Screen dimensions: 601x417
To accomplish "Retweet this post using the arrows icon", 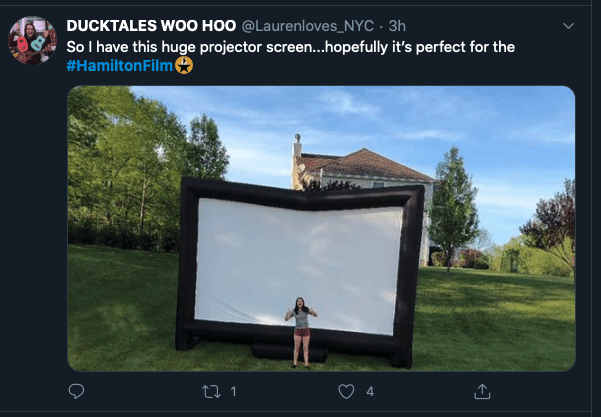I will [211, 392].
